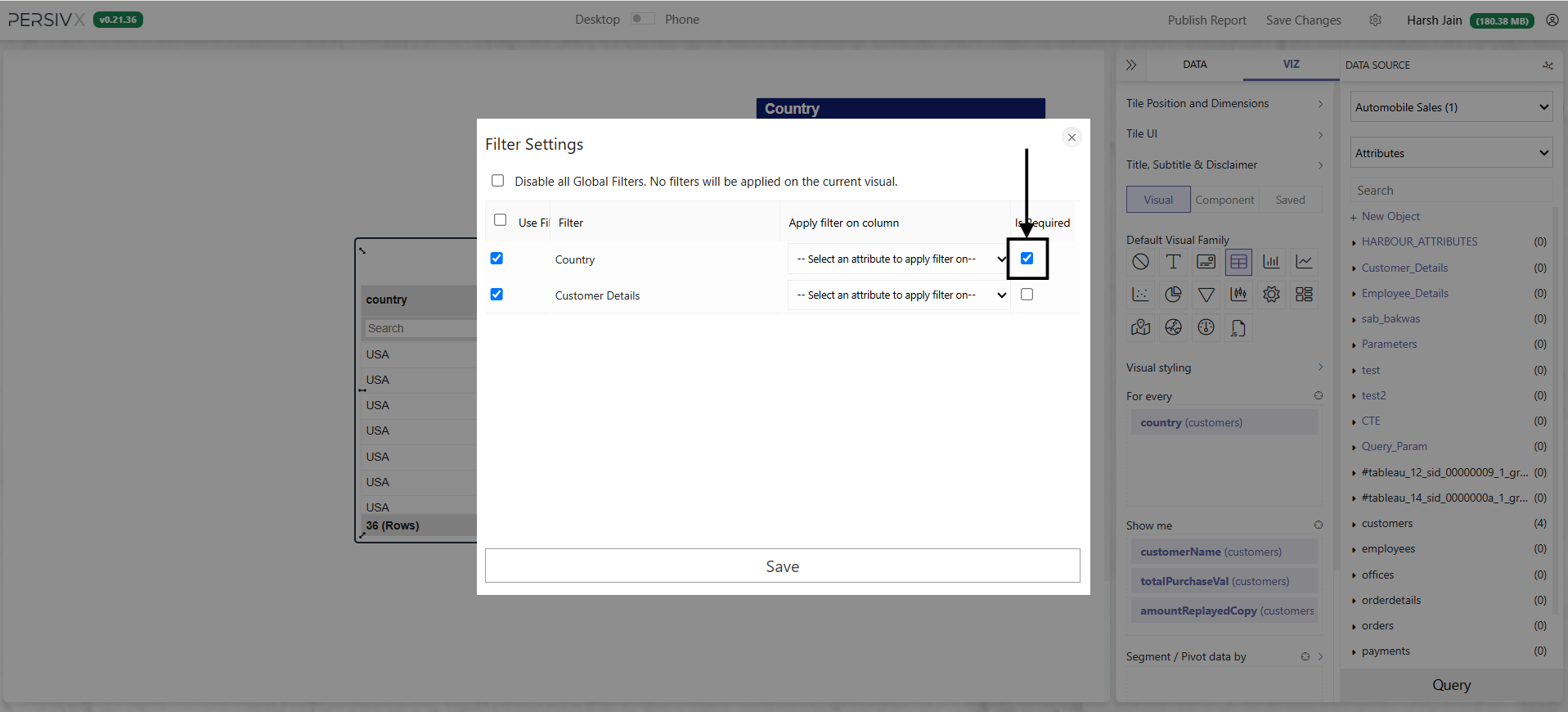Click Save Changes in header
The image size is (1568, 712).
coord(1303,20)
